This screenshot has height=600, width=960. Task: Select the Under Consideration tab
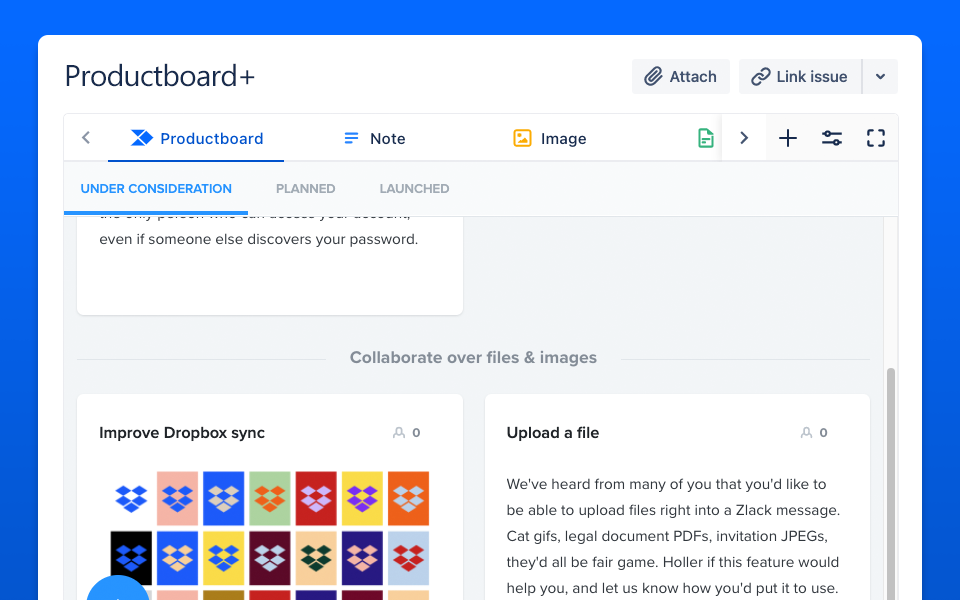pos(156,189)
